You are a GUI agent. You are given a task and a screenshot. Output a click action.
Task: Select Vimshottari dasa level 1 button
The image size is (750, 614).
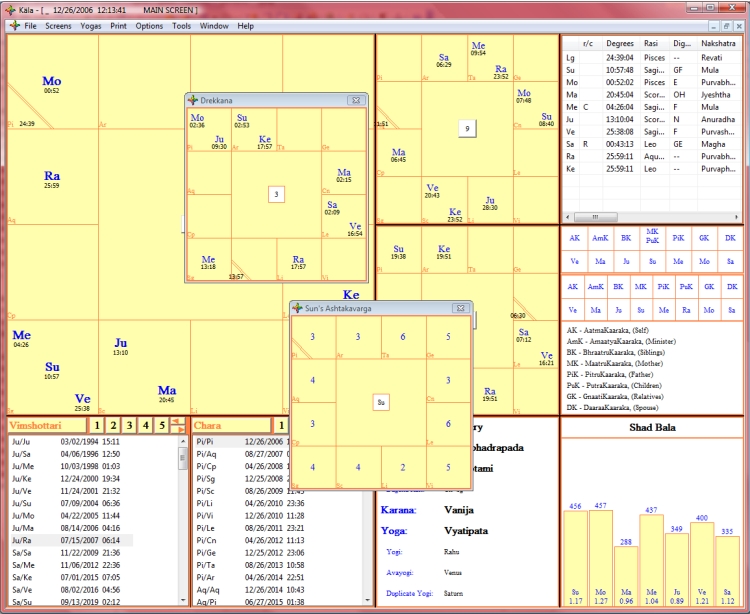click(x=97, y=425)
